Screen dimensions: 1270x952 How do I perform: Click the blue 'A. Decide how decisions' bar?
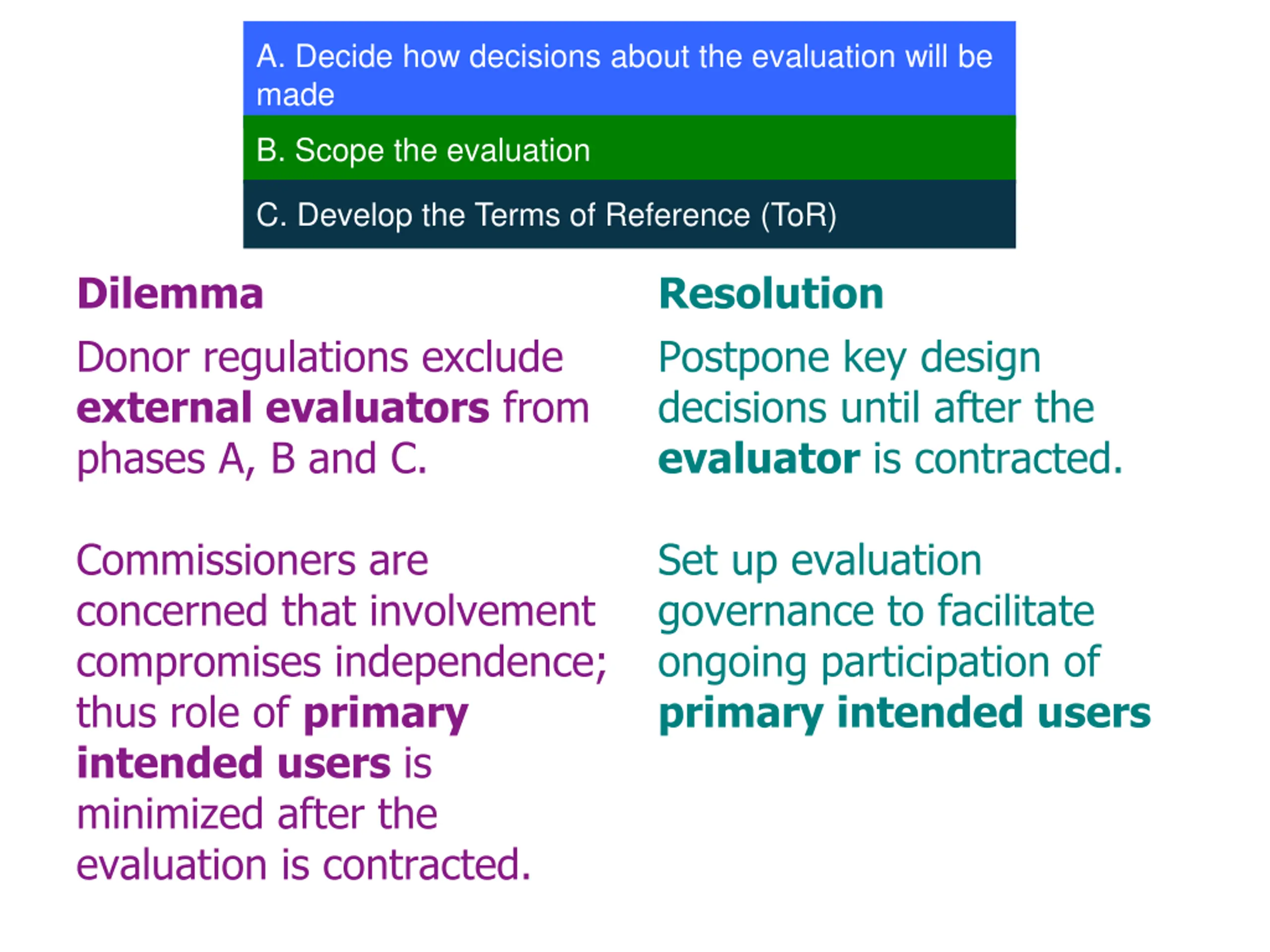[x=629, y=68]
